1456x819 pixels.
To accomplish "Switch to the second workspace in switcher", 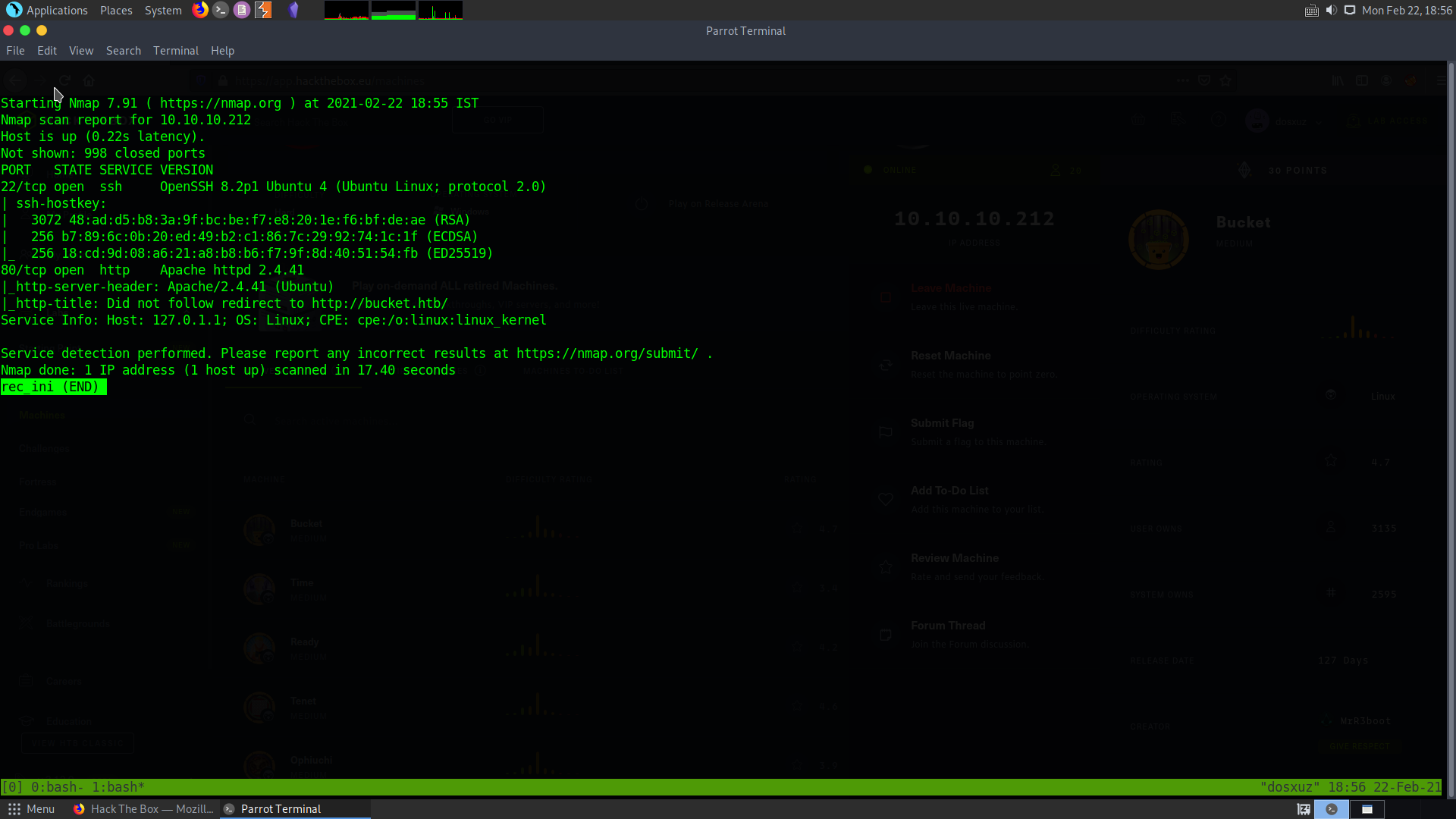I will 1367,809.
